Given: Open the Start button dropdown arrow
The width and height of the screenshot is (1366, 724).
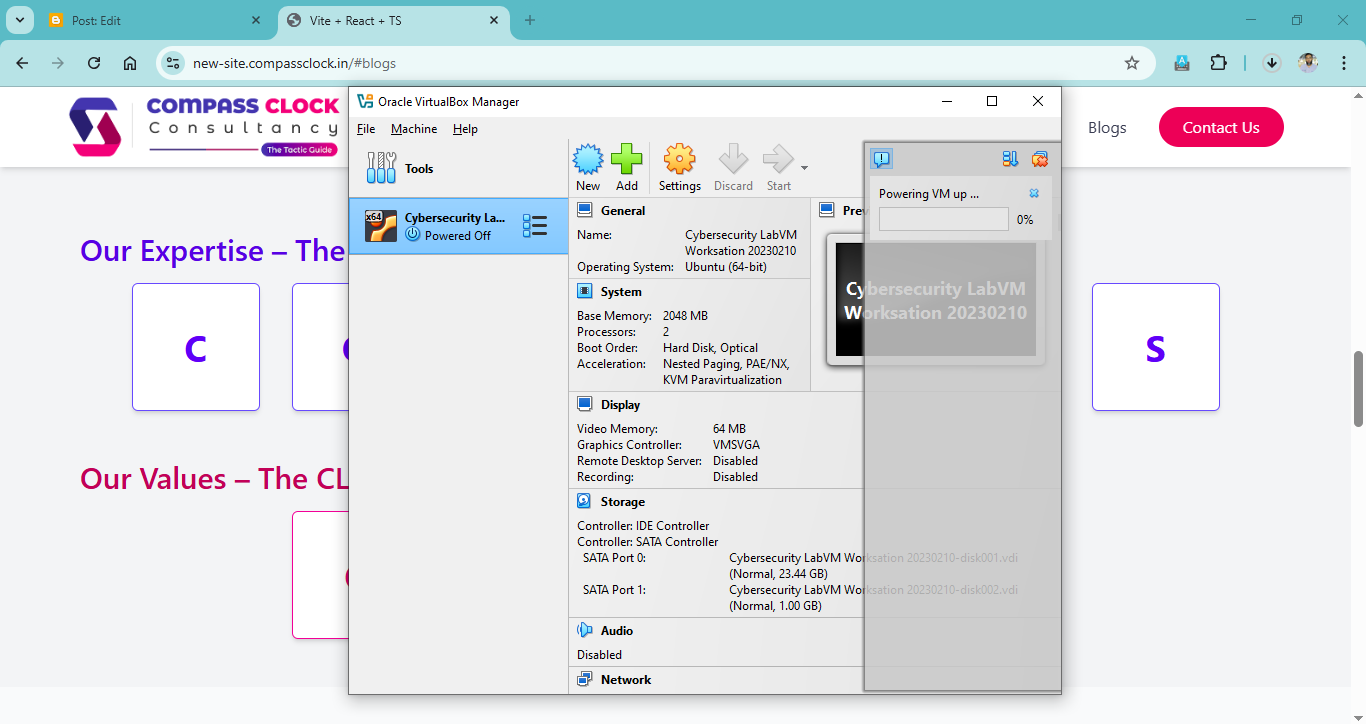Looking at the screenshot, I should [804, 168].
